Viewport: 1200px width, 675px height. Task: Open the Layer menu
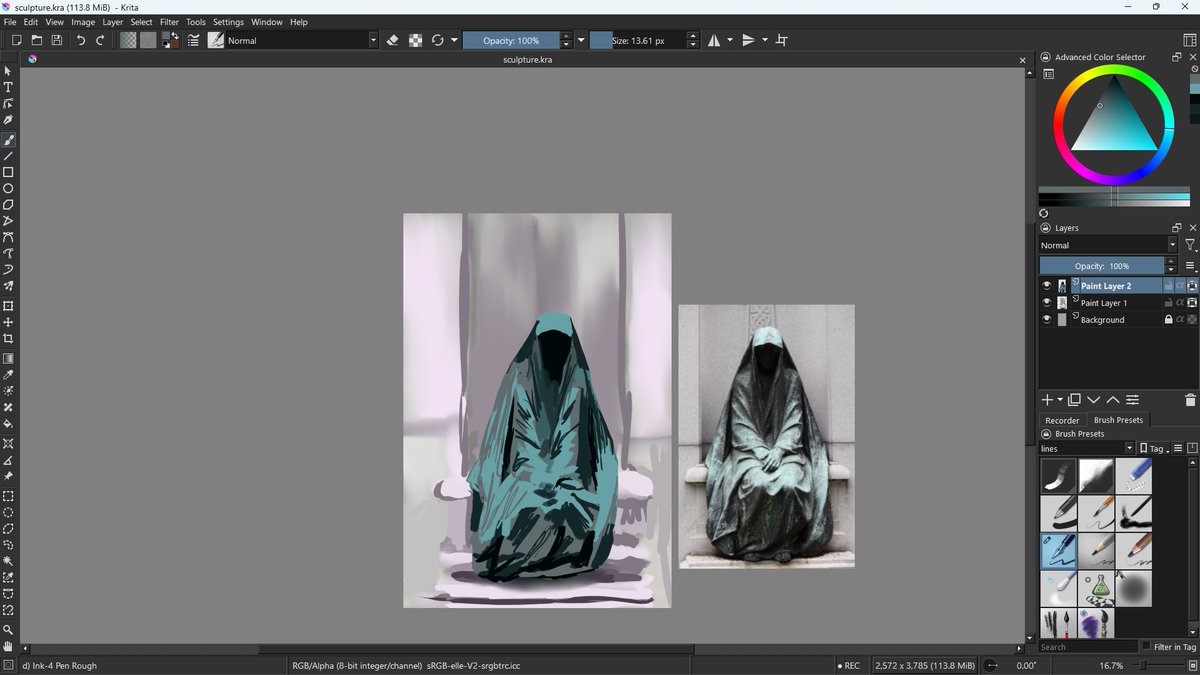(113, 22)
